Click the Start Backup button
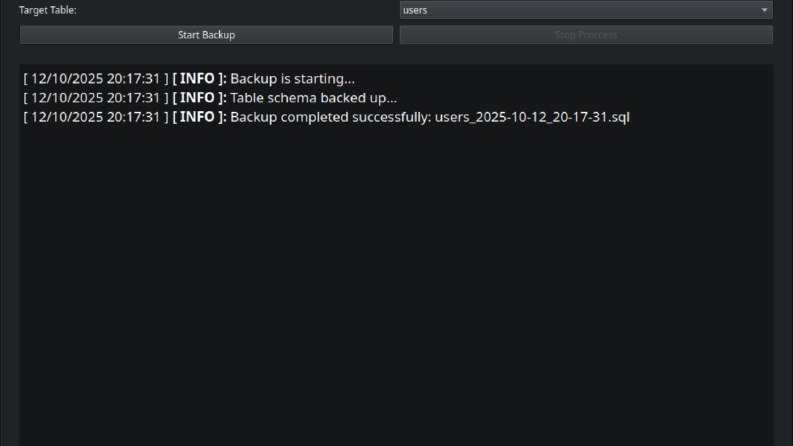This screenshot has width=793, height=446. (206, 35)
